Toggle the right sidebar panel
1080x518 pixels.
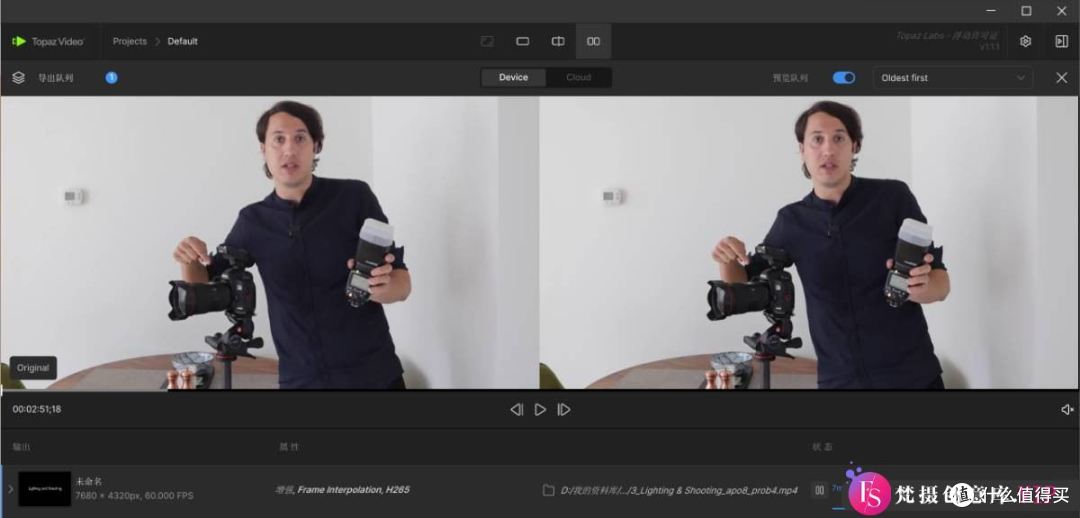[1061, 41]
